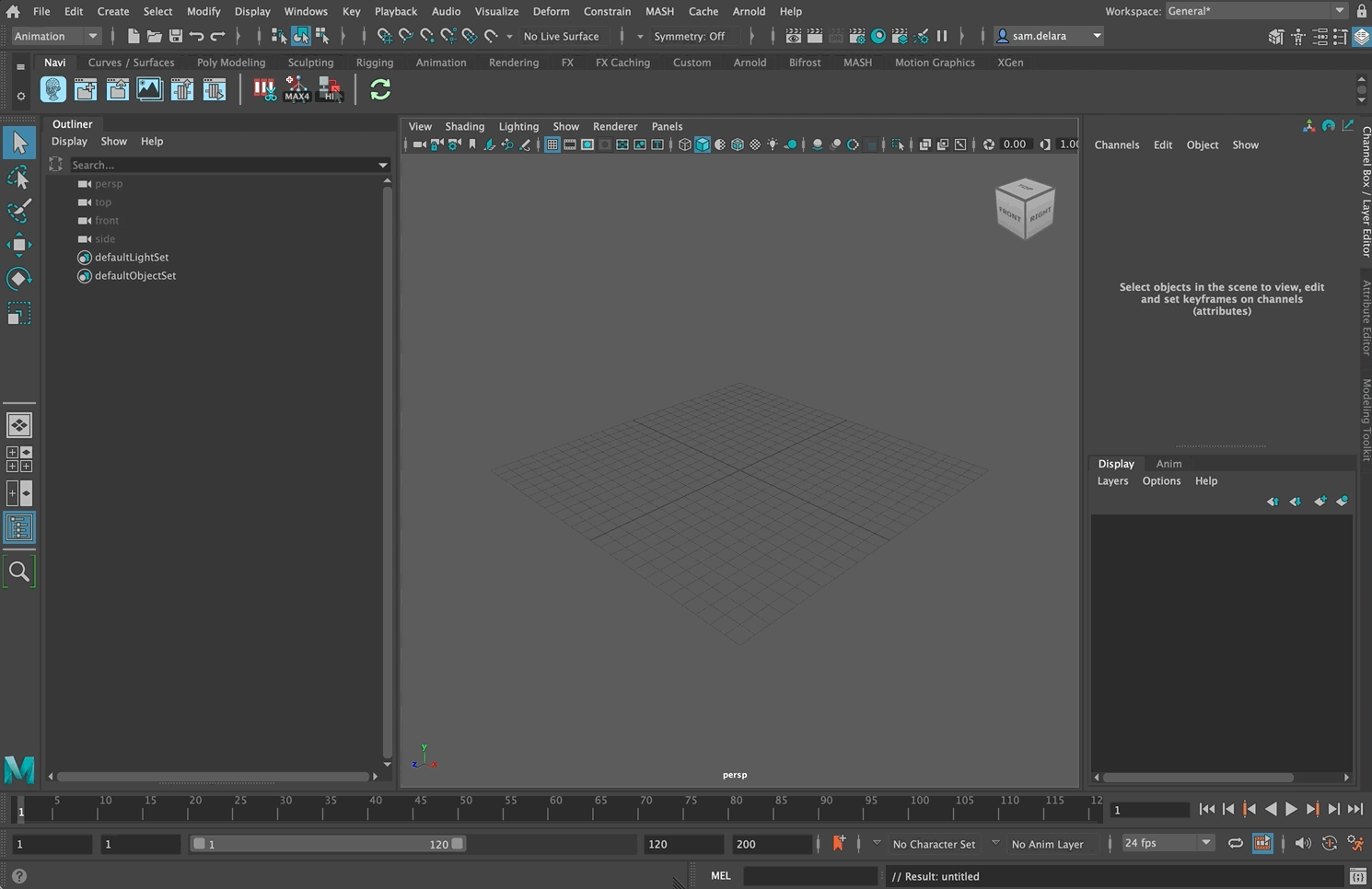Switch to the Anim layer tab

pyautogui.click(x=1169, y=464)
